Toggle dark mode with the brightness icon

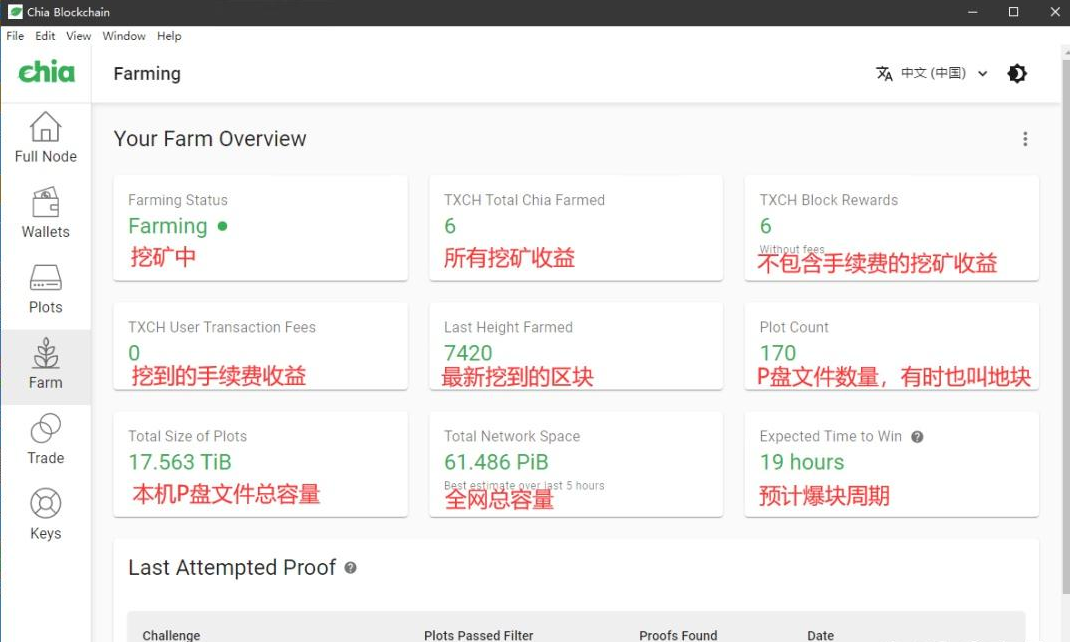[x=1017, y=73]
